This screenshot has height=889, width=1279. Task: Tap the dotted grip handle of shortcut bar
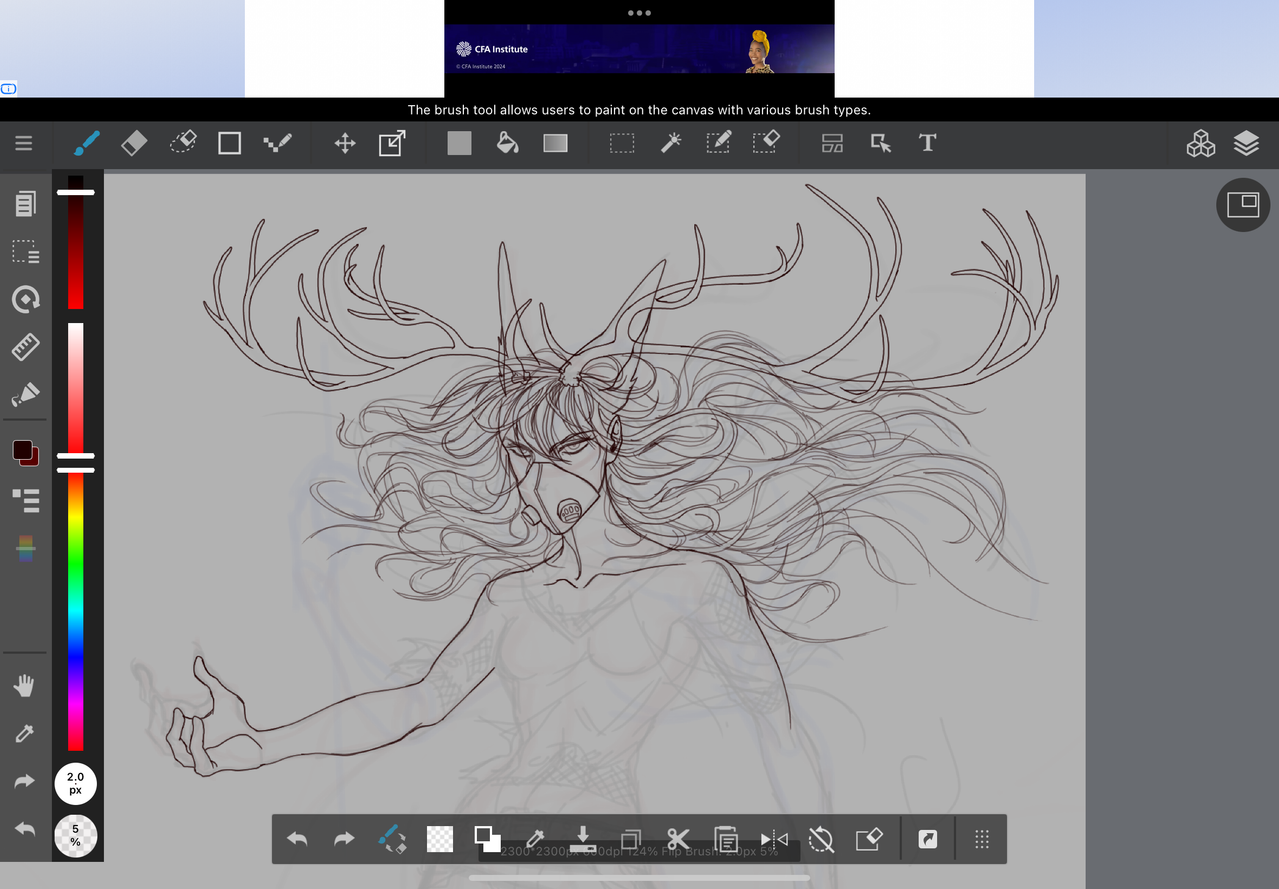tap(982, 839)
